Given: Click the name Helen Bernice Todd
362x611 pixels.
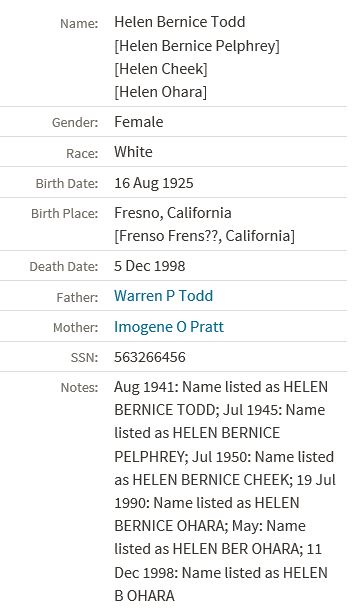Looking at the screenshot, I should (180, 22).
